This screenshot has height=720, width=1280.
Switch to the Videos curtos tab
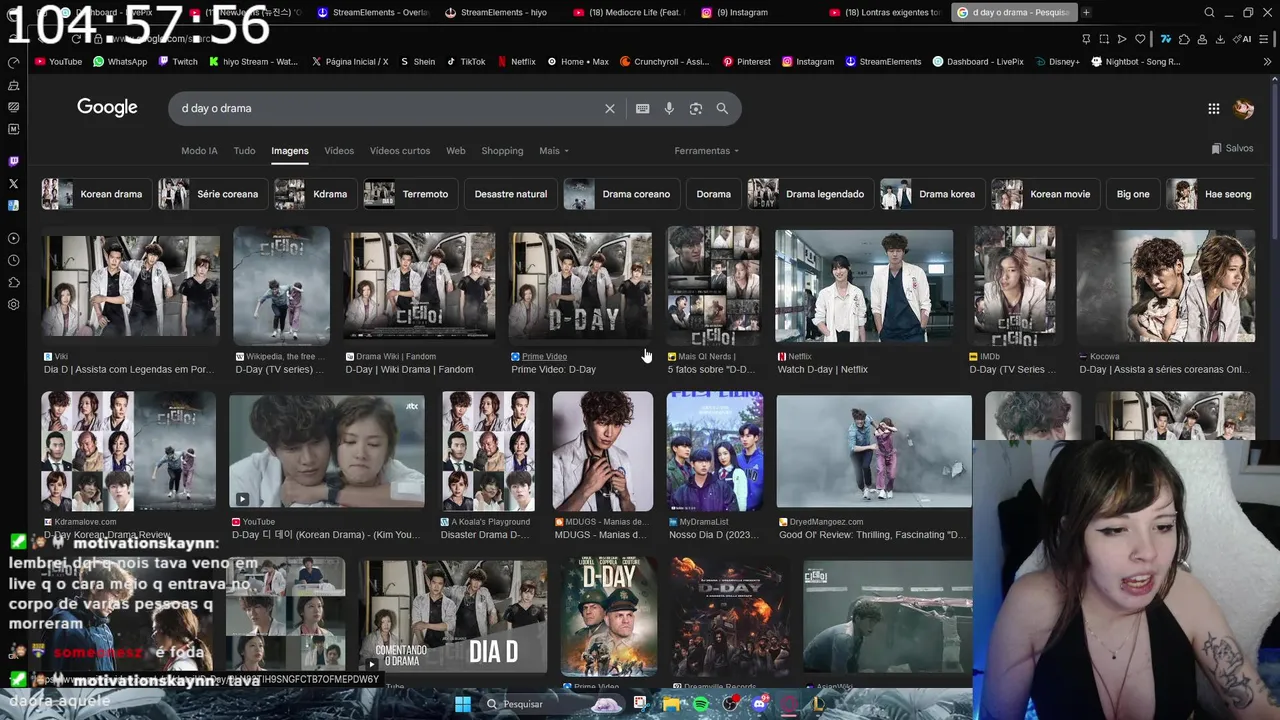[x=400, y=151]
